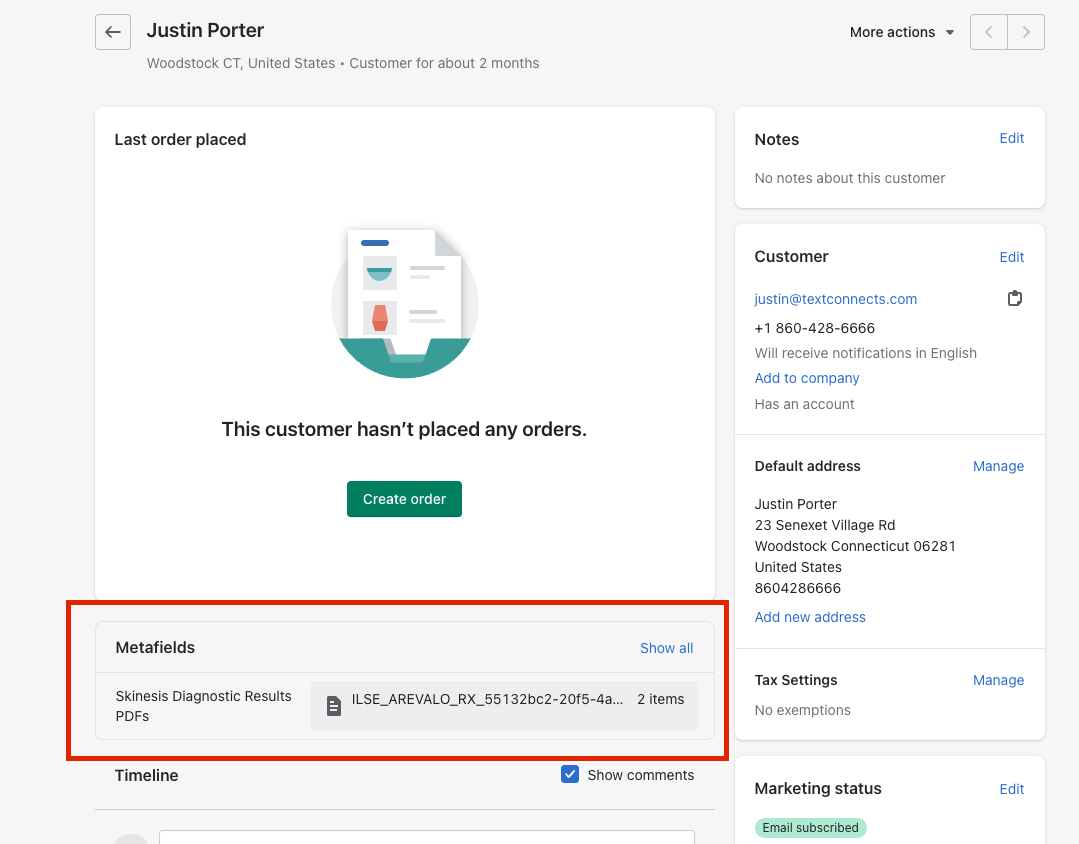Click the back arrow button

(x=113, y=32)
